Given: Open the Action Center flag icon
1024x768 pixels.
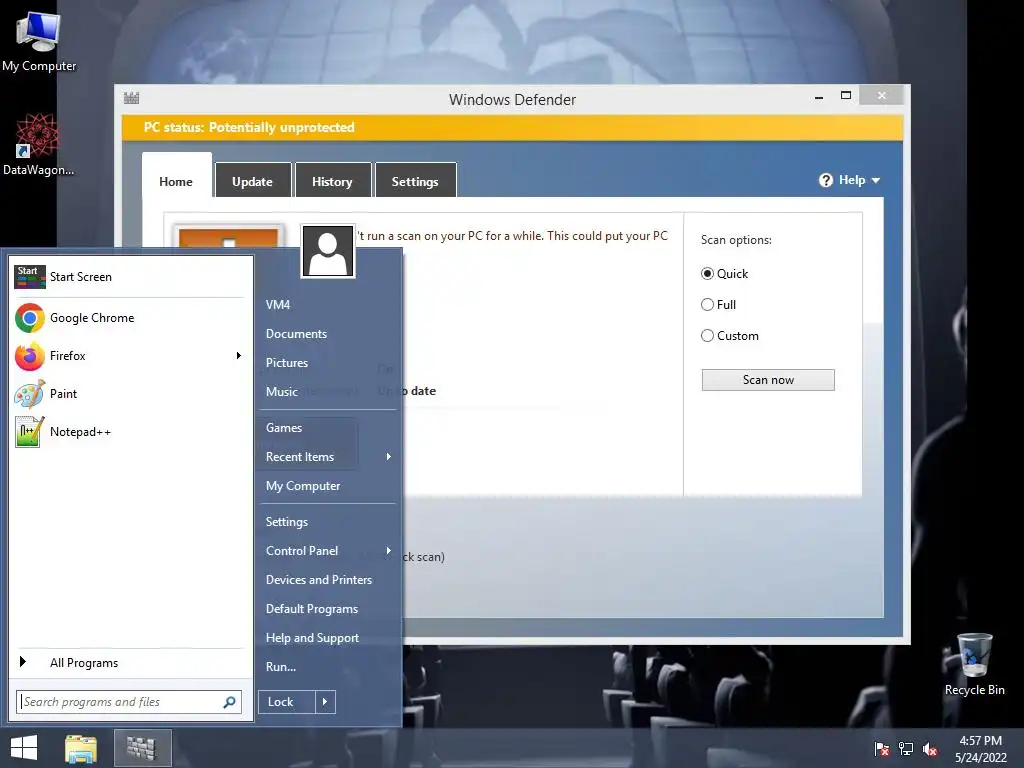Looking at the screenshot, I should click(882, 748).
